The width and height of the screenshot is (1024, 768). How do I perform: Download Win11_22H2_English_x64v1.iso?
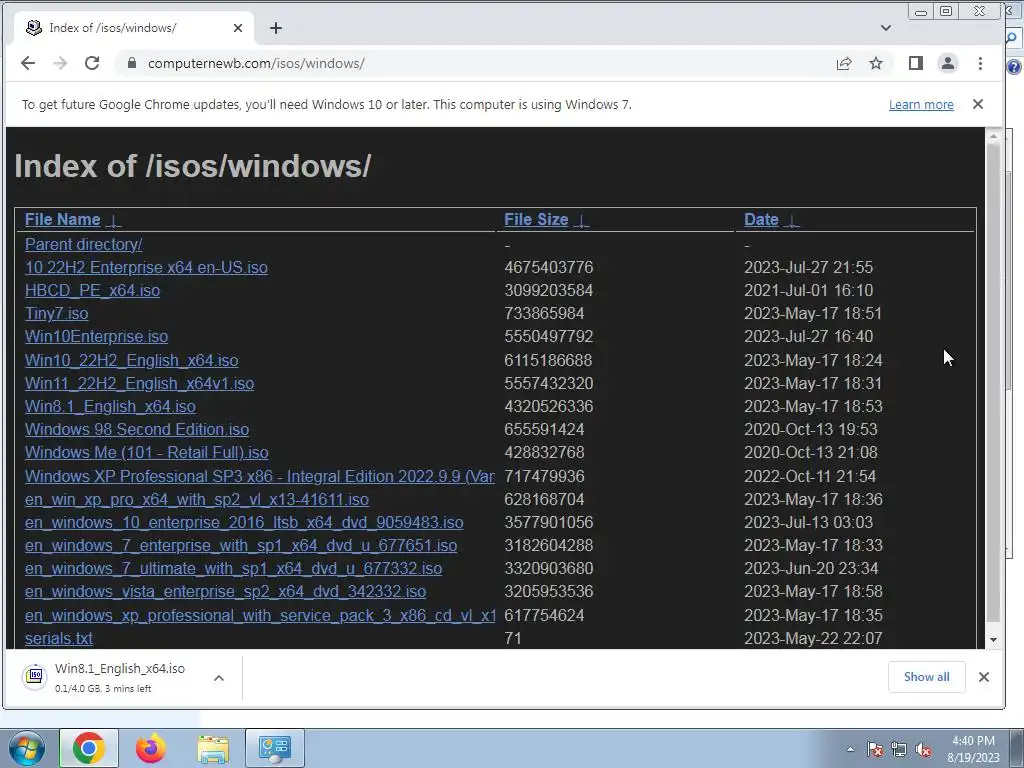139,383
